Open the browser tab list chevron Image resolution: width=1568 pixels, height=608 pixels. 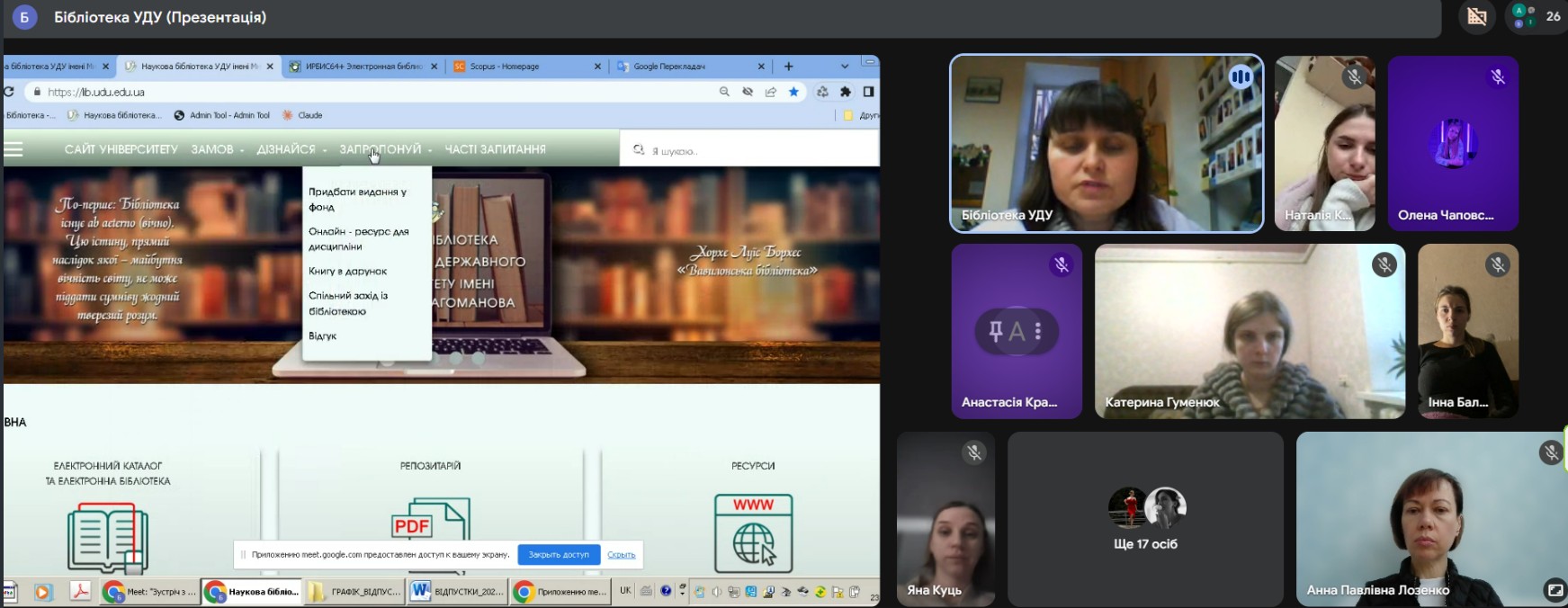[844, 67]
